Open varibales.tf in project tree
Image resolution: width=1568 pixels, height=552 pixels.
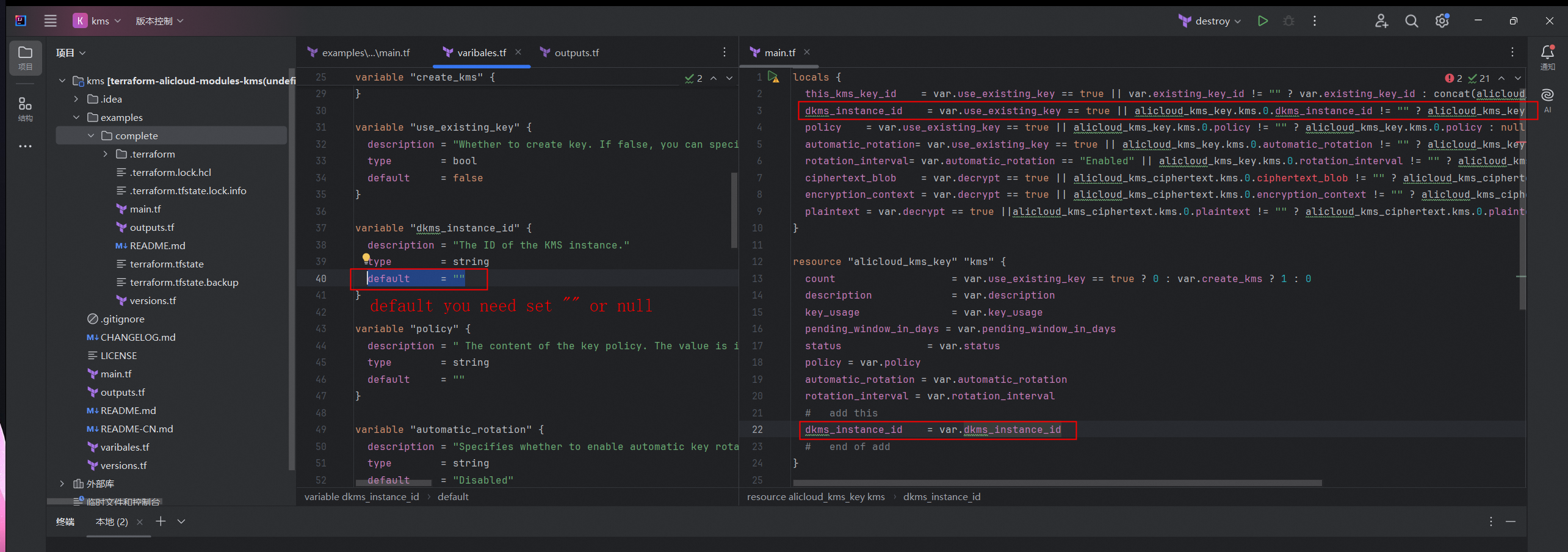(125, 447)
